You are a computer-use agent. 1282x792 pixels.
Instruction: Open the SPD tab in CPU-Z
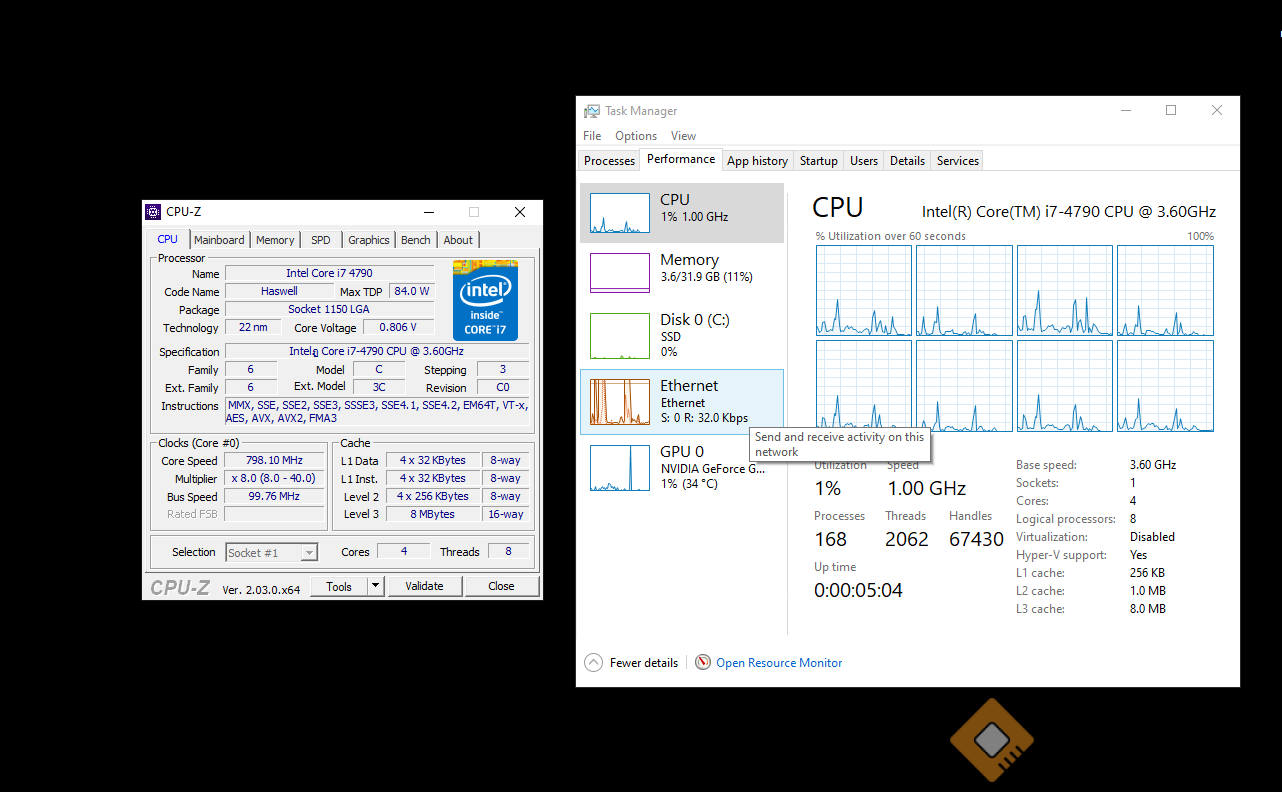pyautogui.click(x=320, y=240)
